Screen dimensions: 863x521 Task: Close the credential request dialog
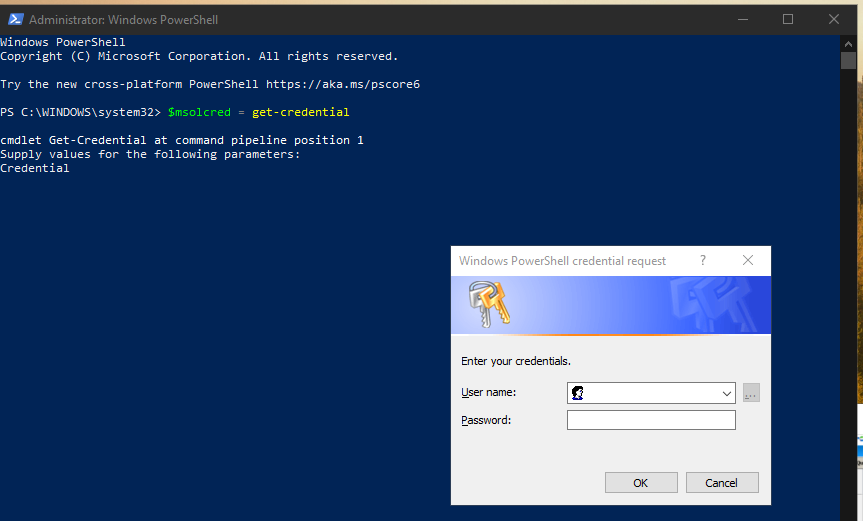point(747,260)
